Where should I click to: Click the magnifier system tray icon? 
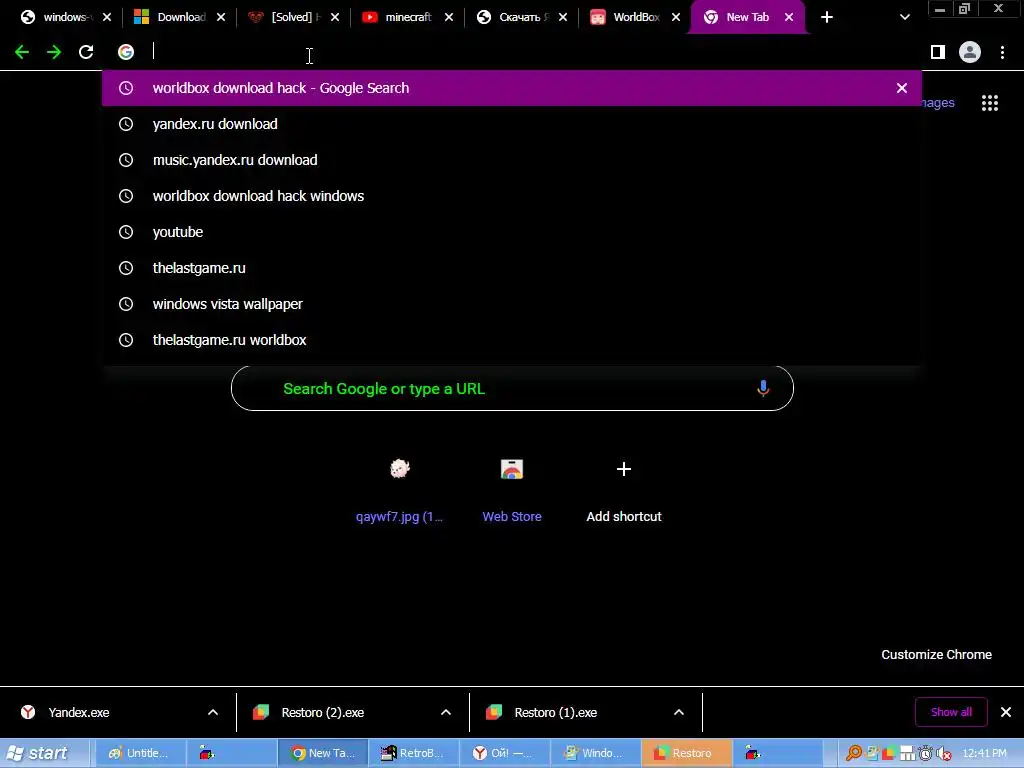(854, 753)
